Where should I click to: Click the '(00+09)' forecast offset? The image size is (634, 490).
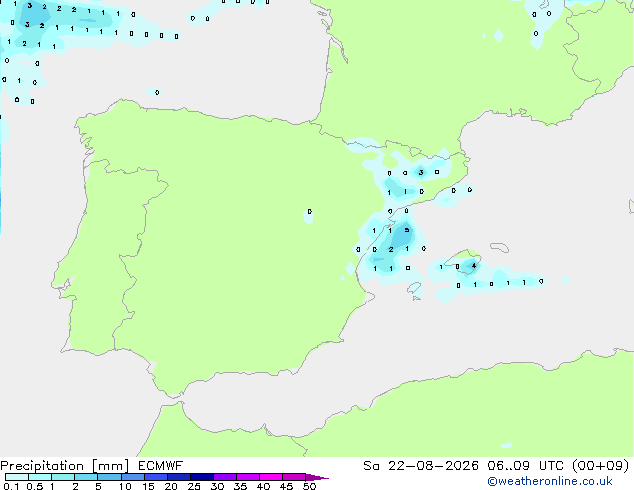tap(601, 466)
